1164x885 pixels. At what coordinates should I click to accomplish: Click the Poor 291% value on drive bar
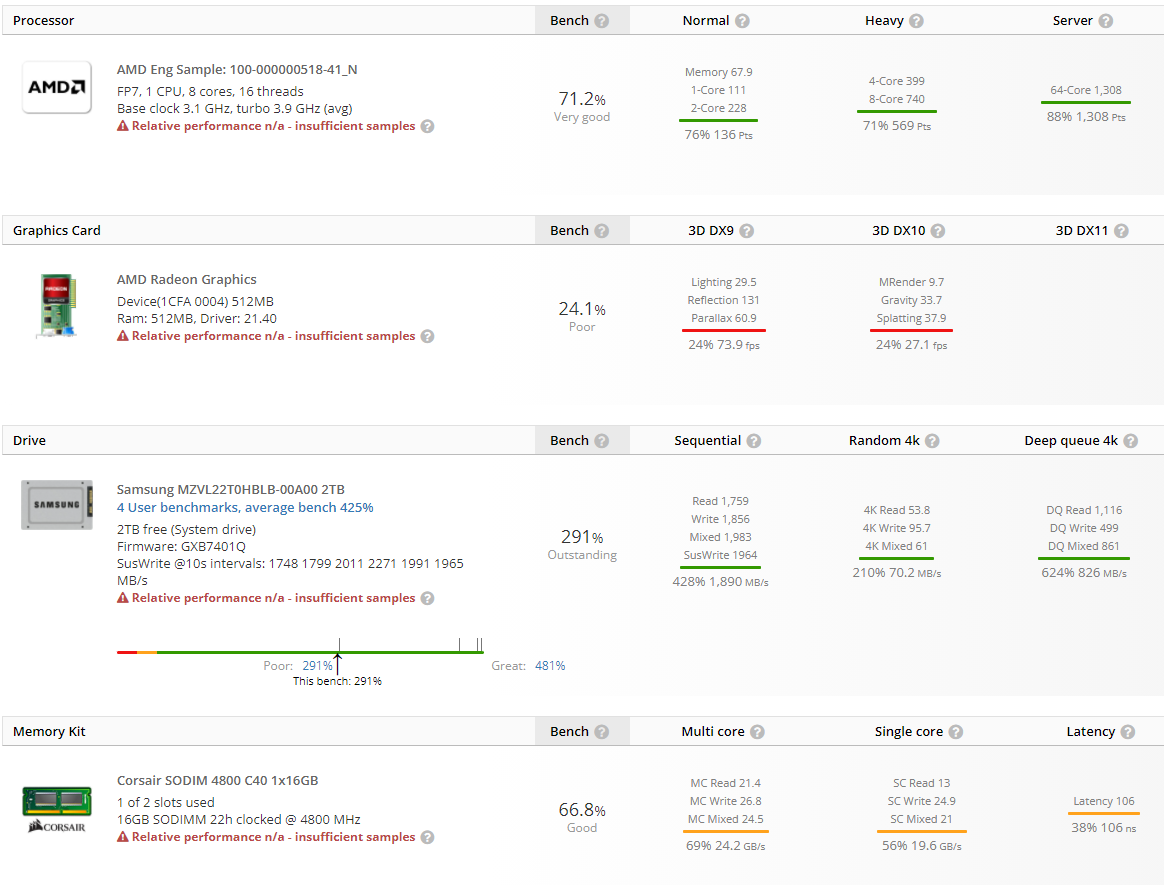pos(317,665)
